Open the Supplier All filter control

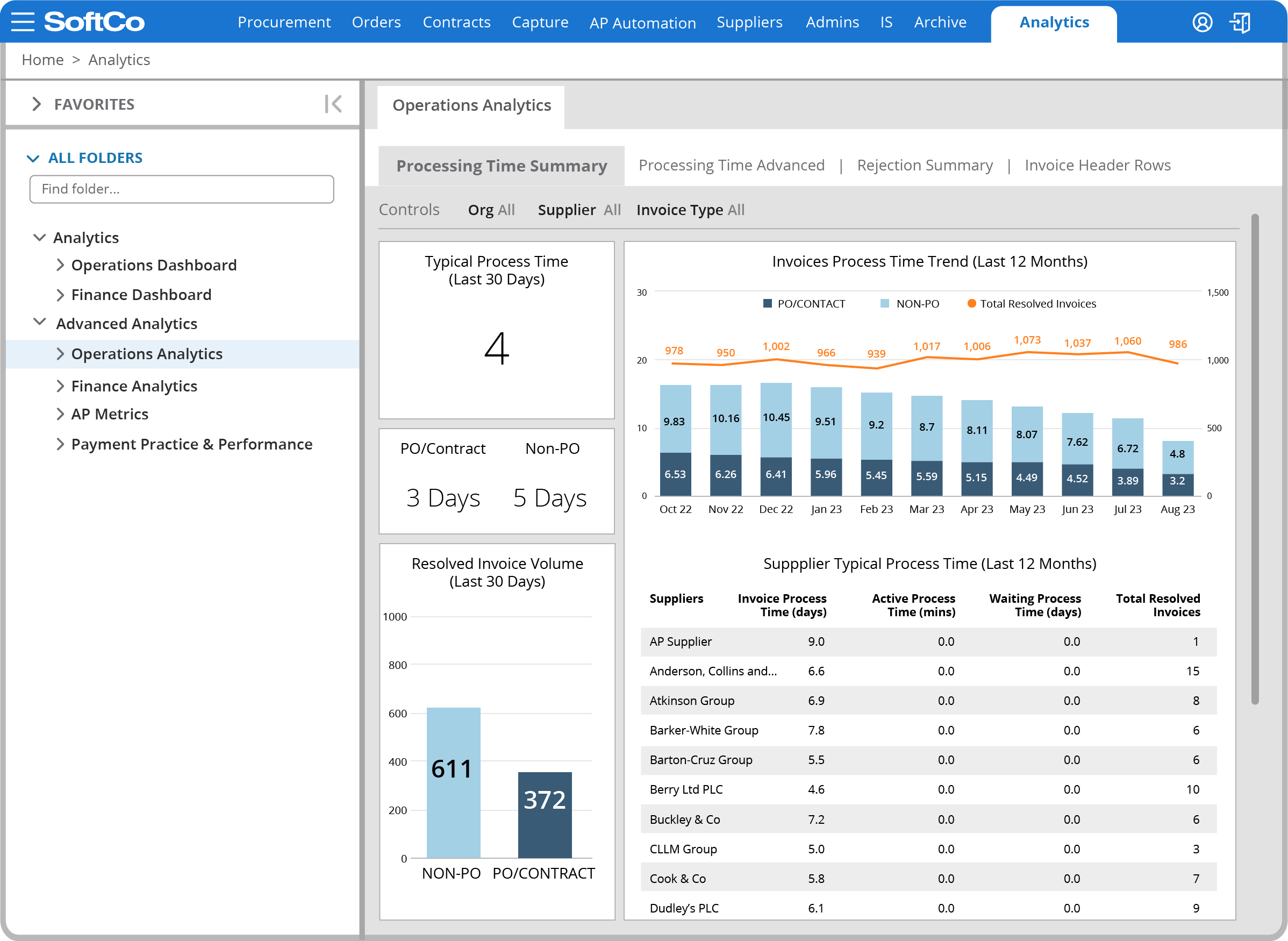(x=578, y=210)
